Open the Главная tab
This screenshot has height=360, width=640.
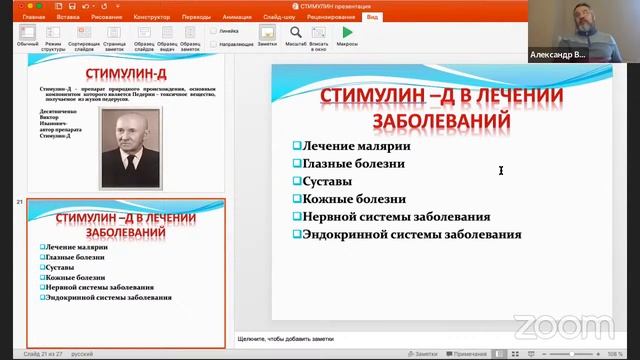coord(33,17)
